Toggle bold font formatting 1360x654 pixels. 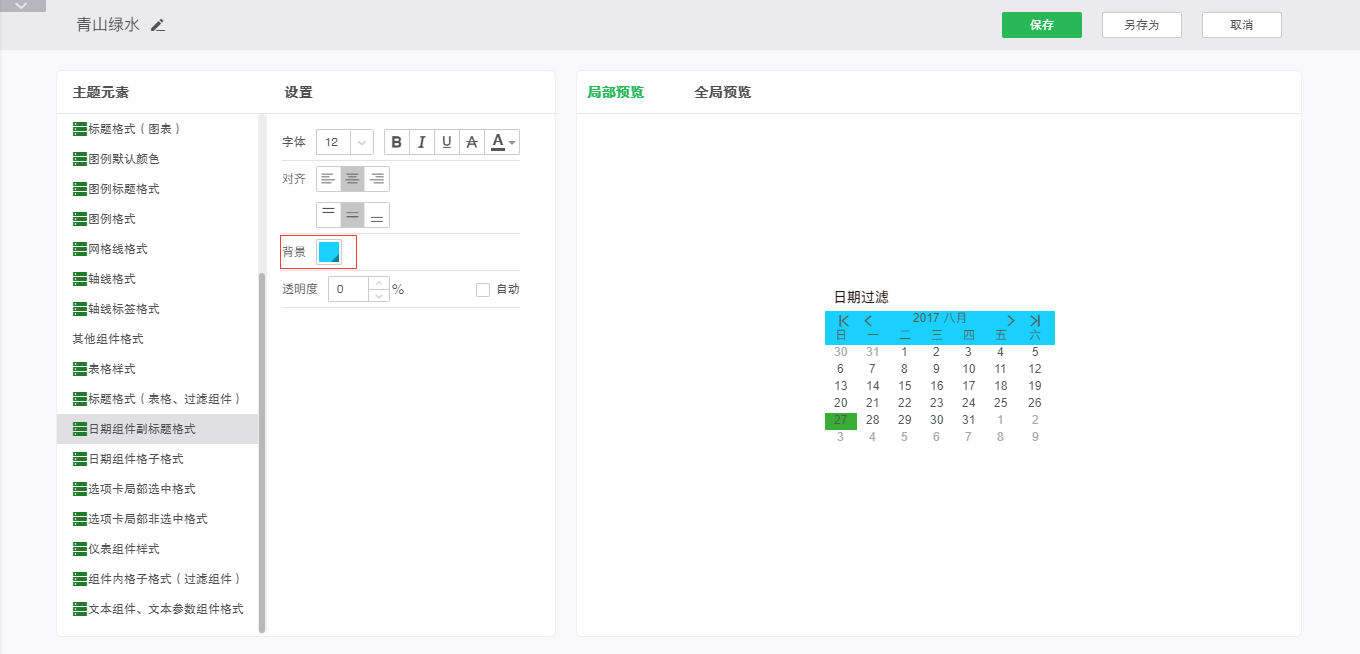[397, 142]
